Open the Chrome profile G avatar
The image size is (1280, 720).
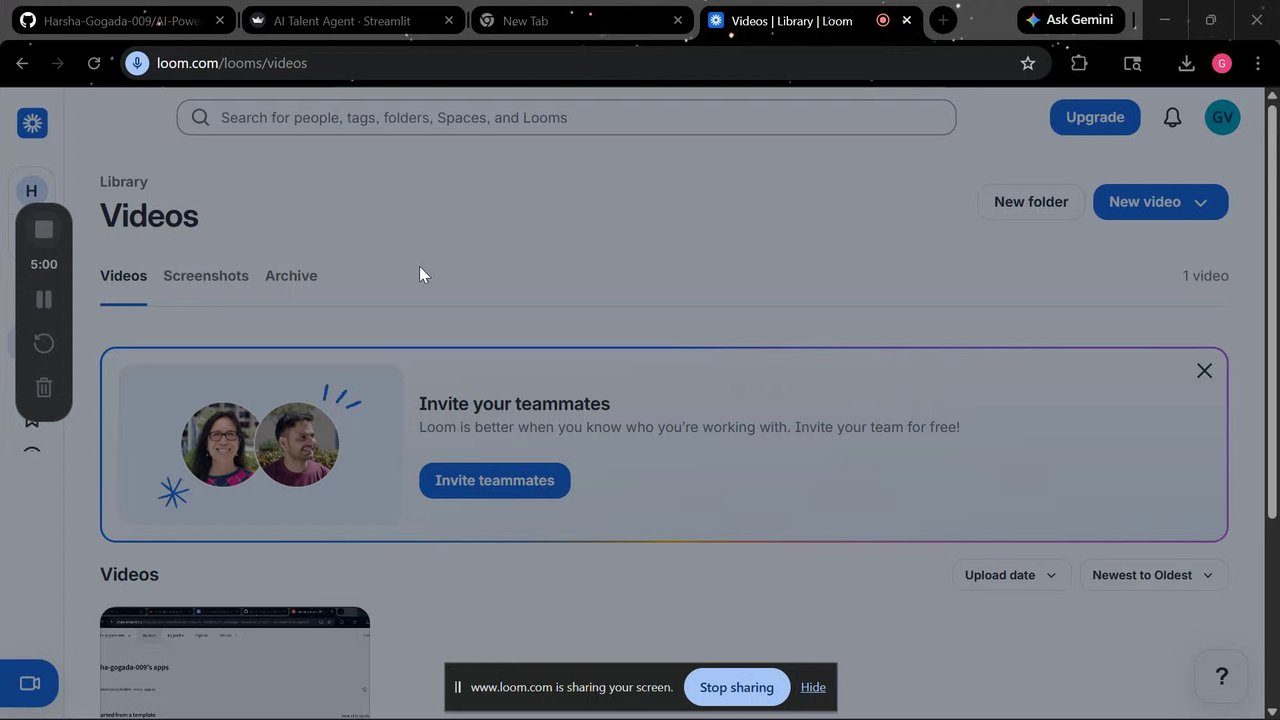(x=1222, y=63)
